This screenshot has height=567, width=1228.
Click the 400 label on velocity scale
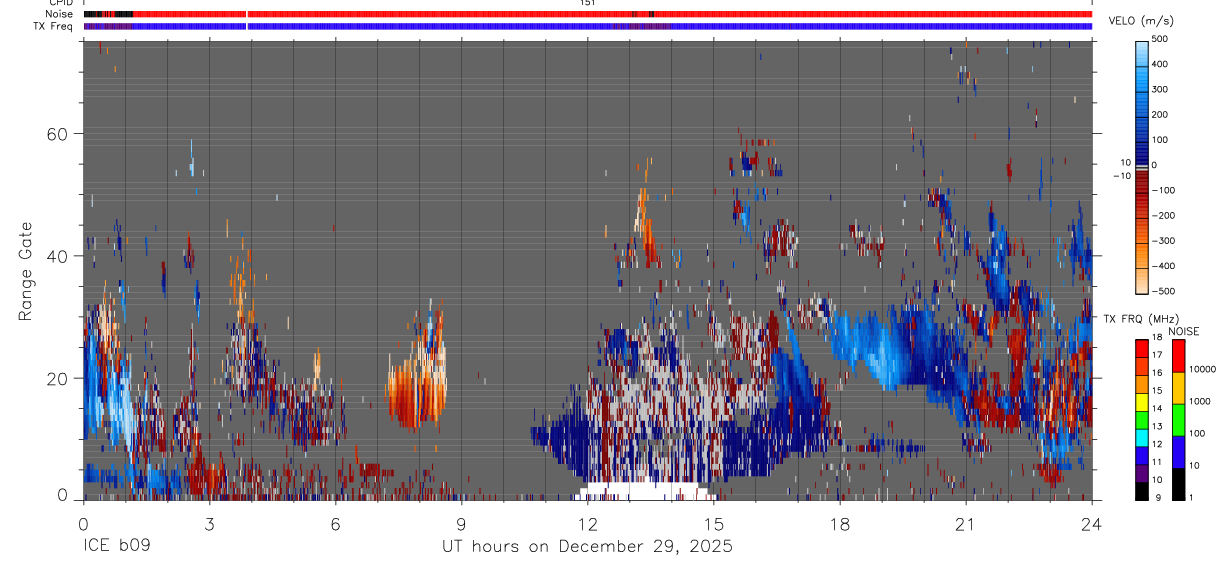click(x=1160, y=64)
